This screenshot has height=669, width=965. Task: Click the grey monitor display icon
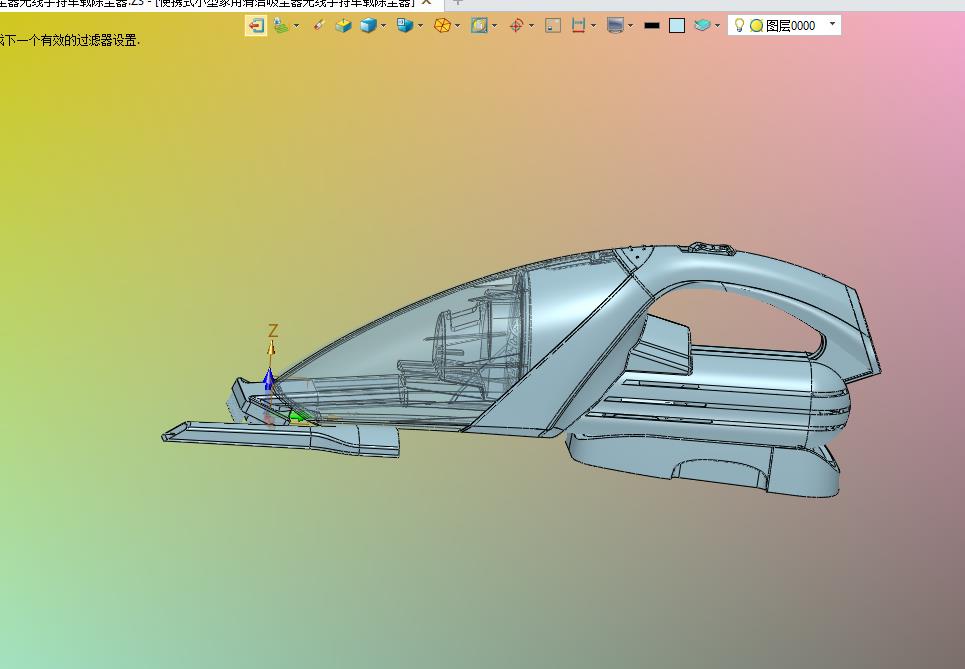(615, 25)
